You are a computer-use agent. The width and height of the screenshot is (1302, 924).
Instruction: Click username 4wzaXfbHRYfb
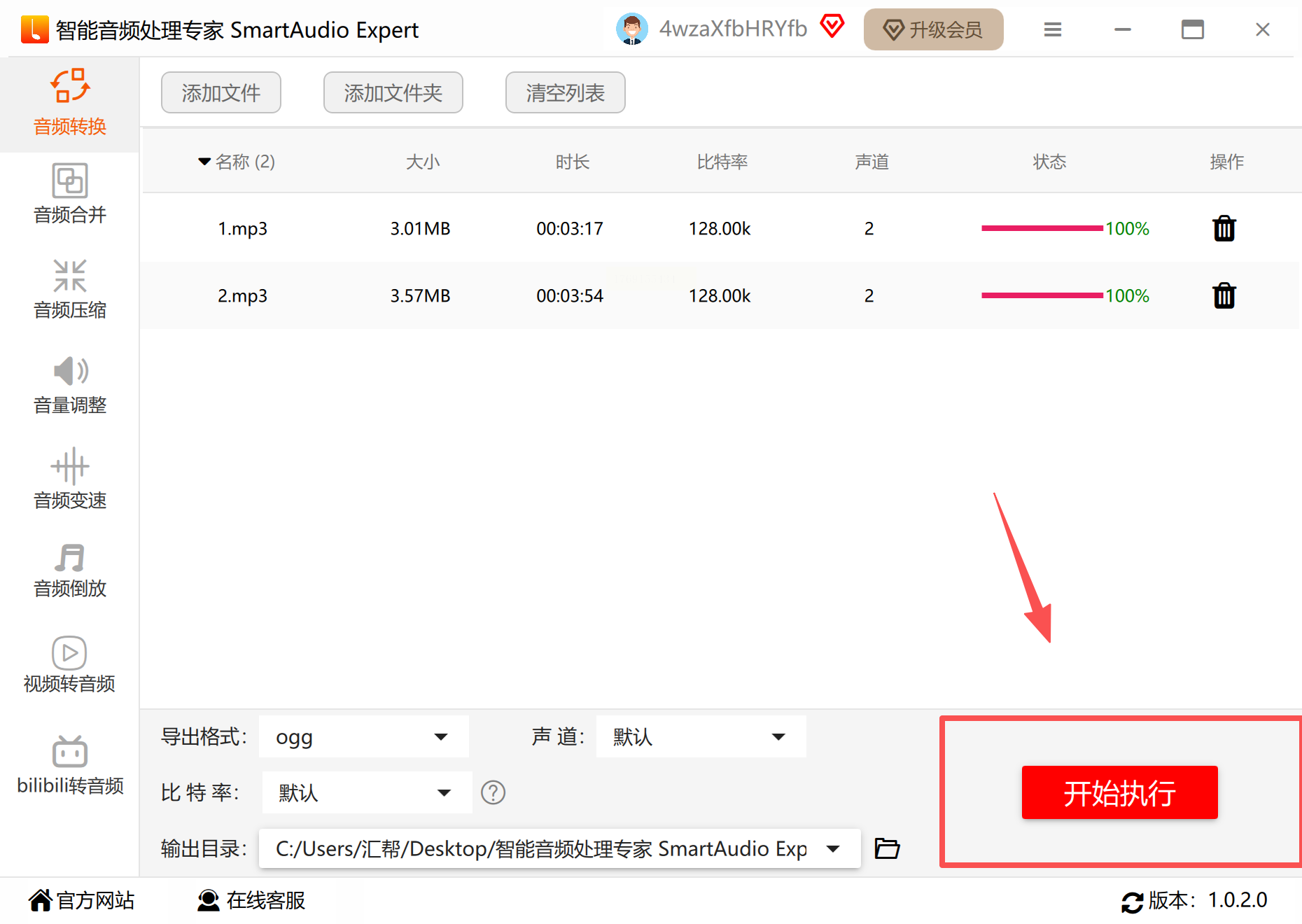click(733, 28)
